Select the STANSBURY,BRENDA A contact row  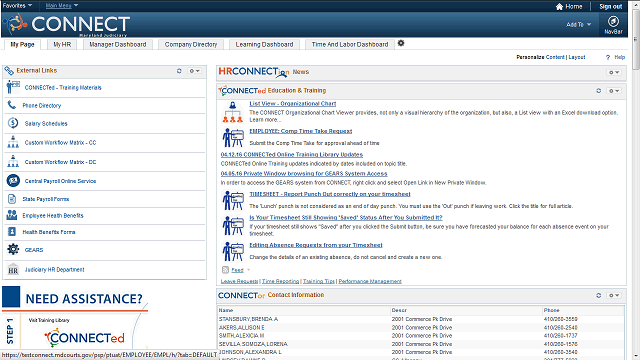pos(421,319)
